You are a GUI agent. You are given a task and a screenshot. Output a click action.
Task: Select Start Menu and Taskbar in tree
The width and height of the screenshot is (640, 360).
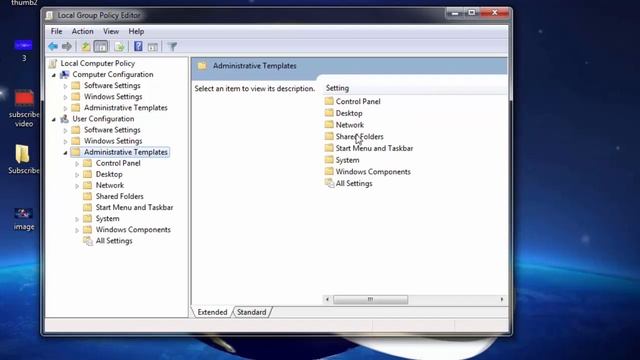[134, 207]
